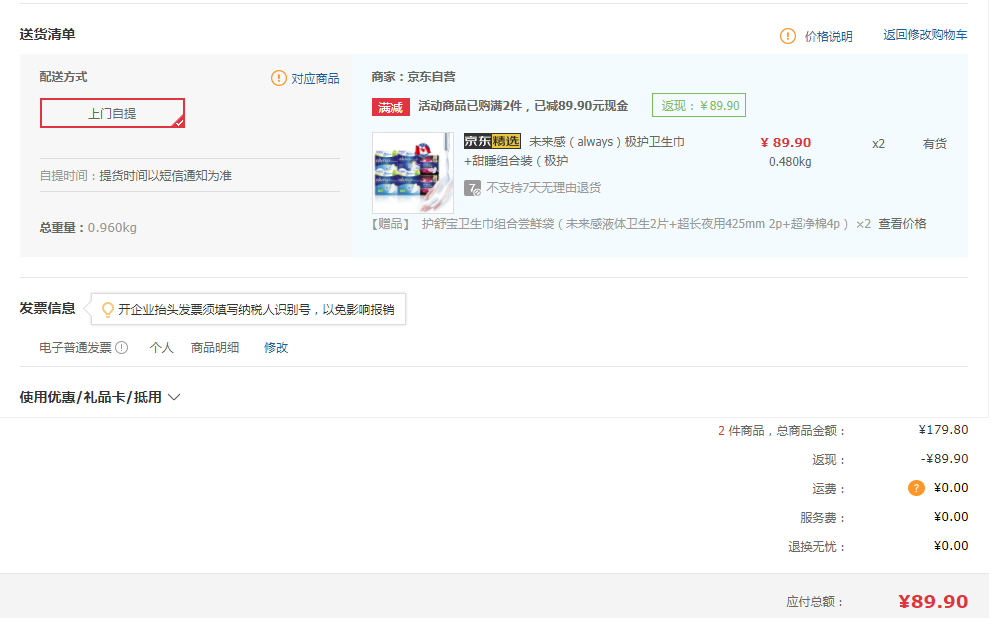Click 不支持7天无理由退货 text
This screenshot has height=618, width=992.
[x=543, y=188]
